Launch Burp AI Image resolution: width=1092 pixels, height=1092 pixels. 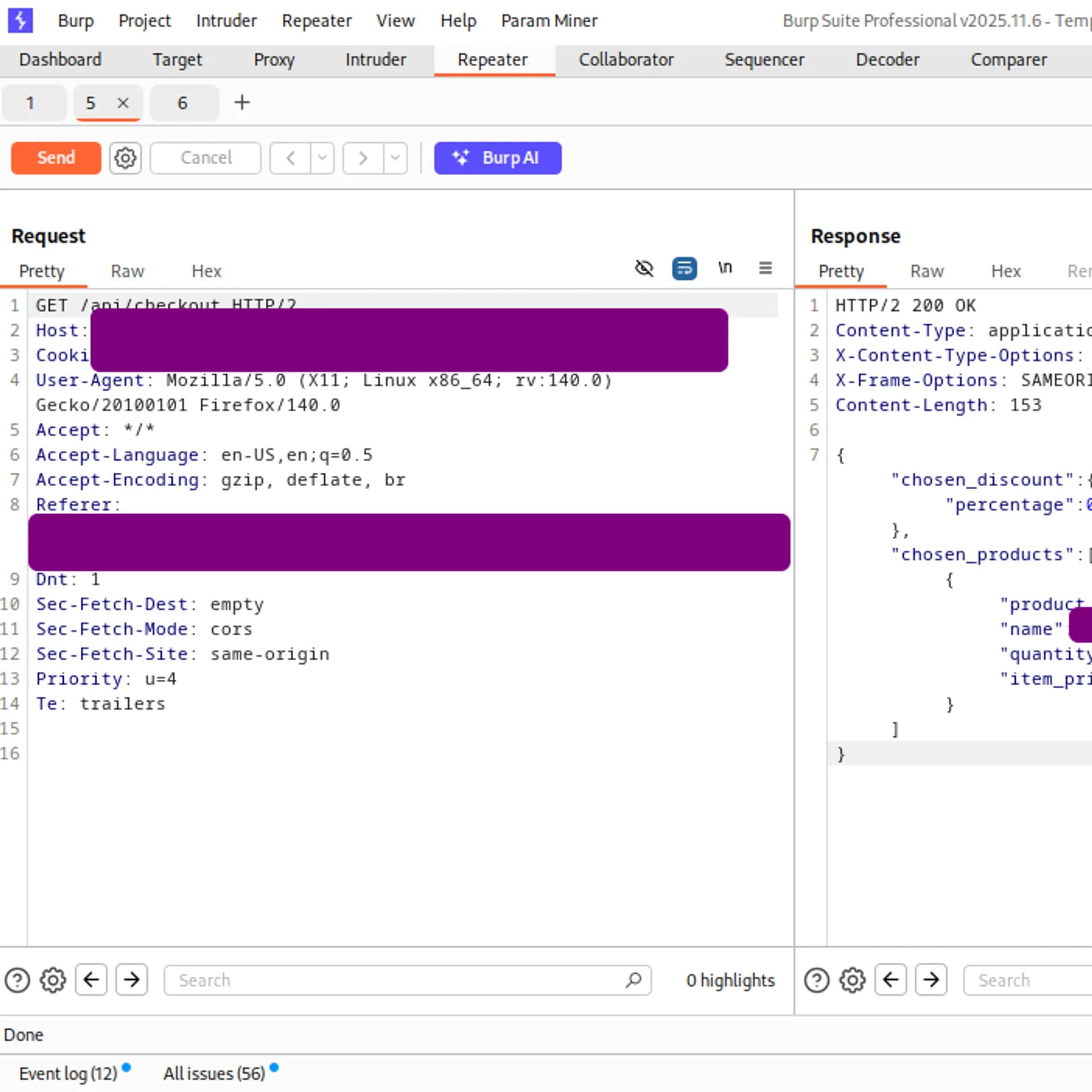498,158
